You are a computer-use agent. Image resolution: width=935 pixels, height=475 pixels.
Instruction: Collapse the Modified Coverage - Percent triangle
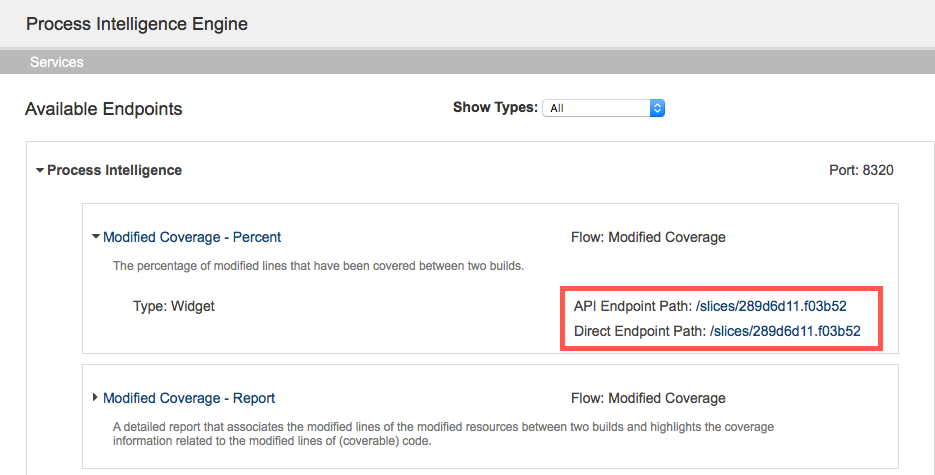95,237
